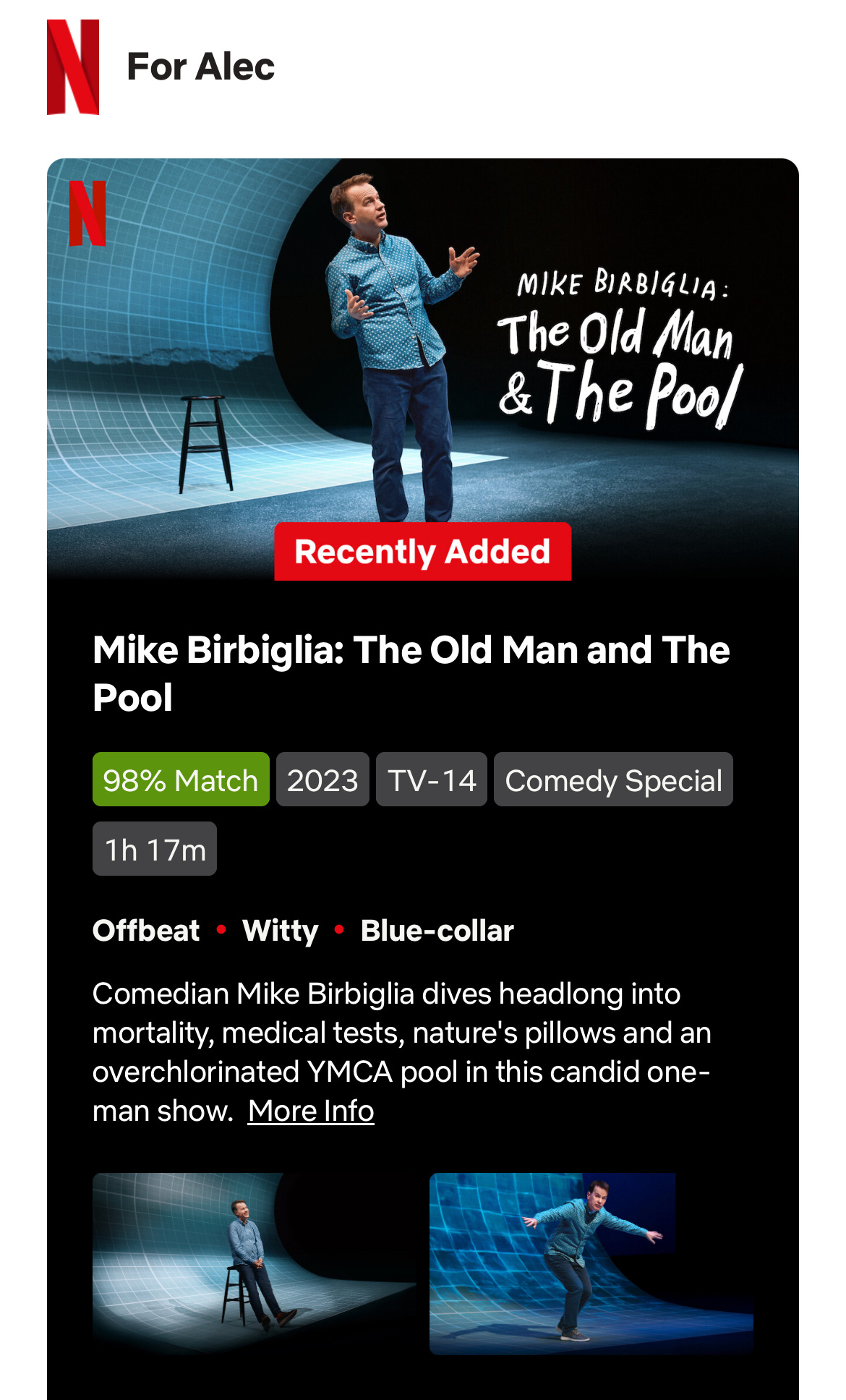
Task: Click the small Netflix N on hero image
Action: [x=87, y=213]
